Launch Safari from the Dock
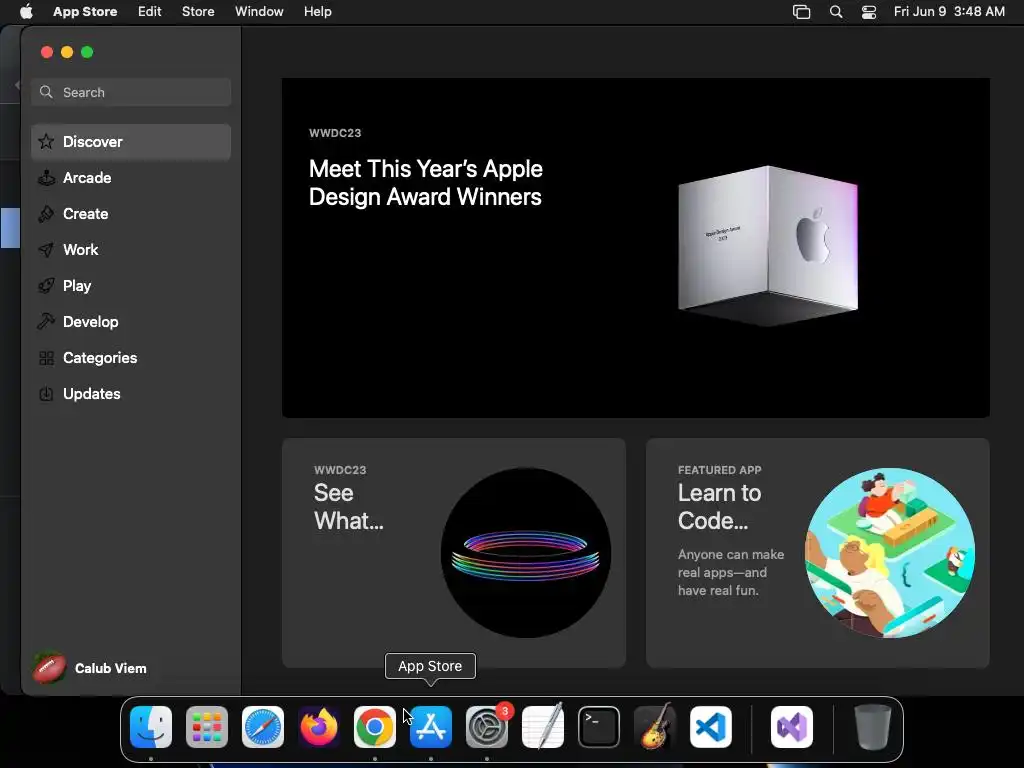Image resolution: width=1024 pixels, height=768 pixels. (263, 727)
